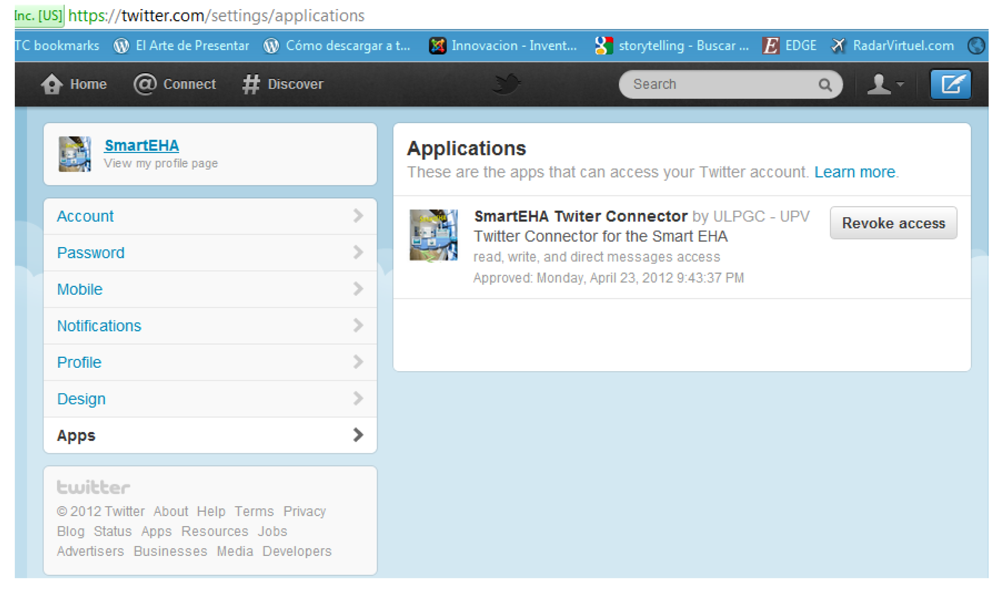The image size is (1000, 589).
Task: Open the Account settings section
Action: pyautogui.click(x=210, y=216)
